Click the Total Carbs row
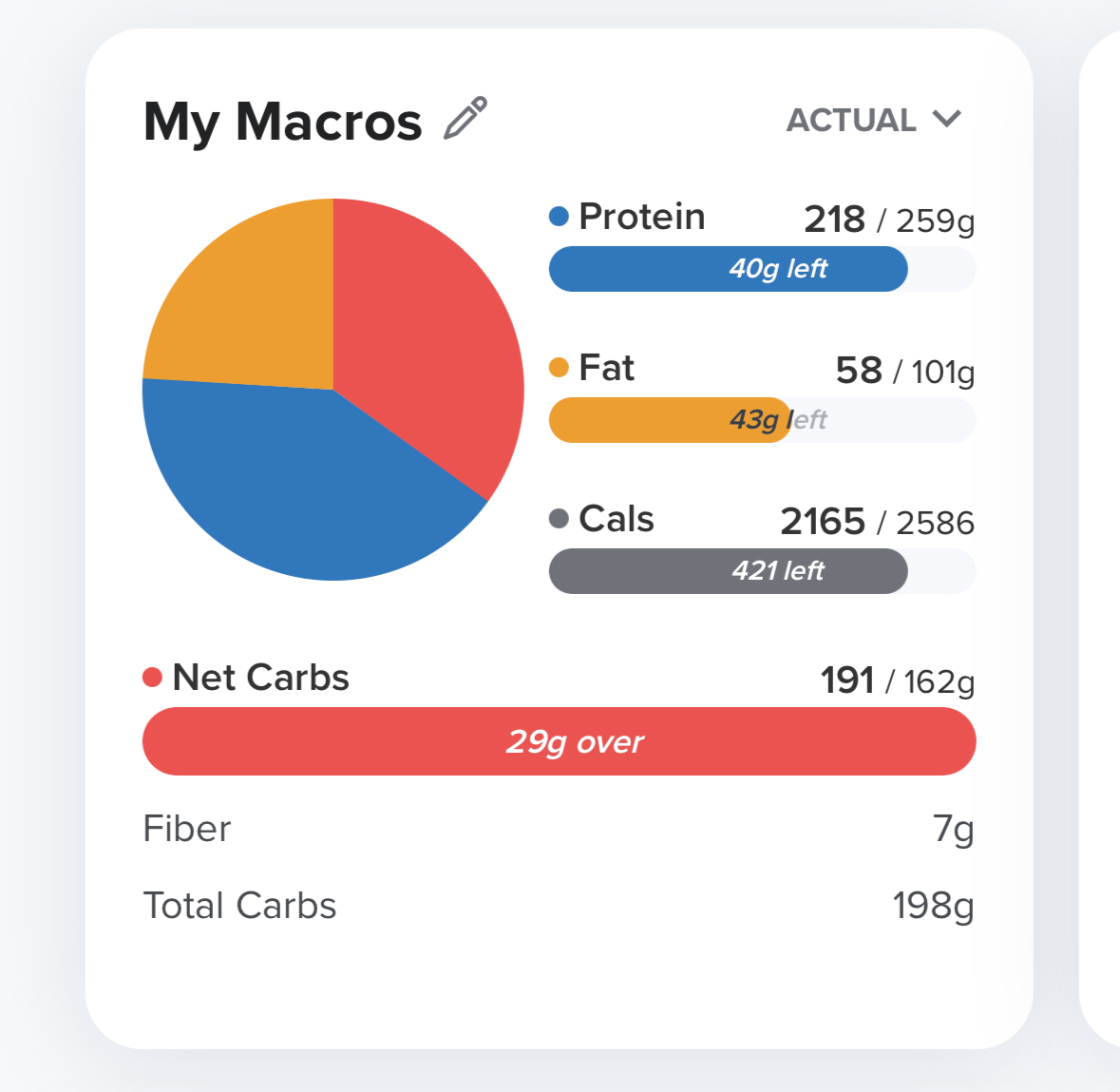Viewport: 1120px width, 1092px height. pos(559,906)
